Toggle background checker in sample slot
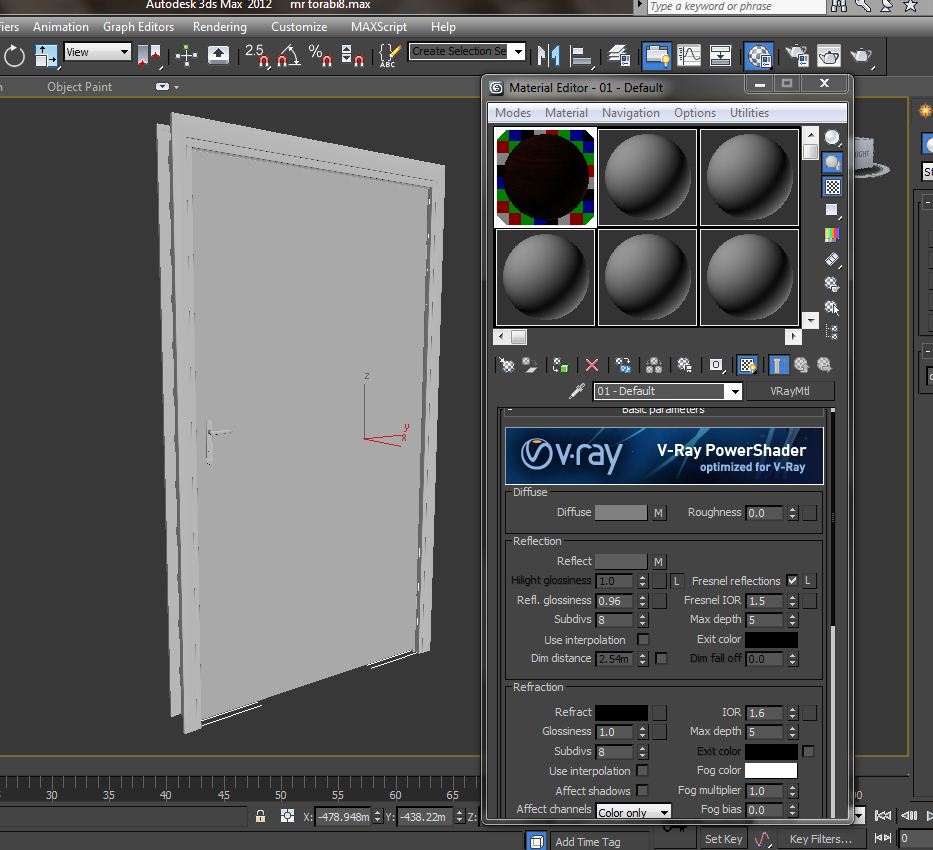The height and width of the screenshot is (850, 933). [832, 187]
